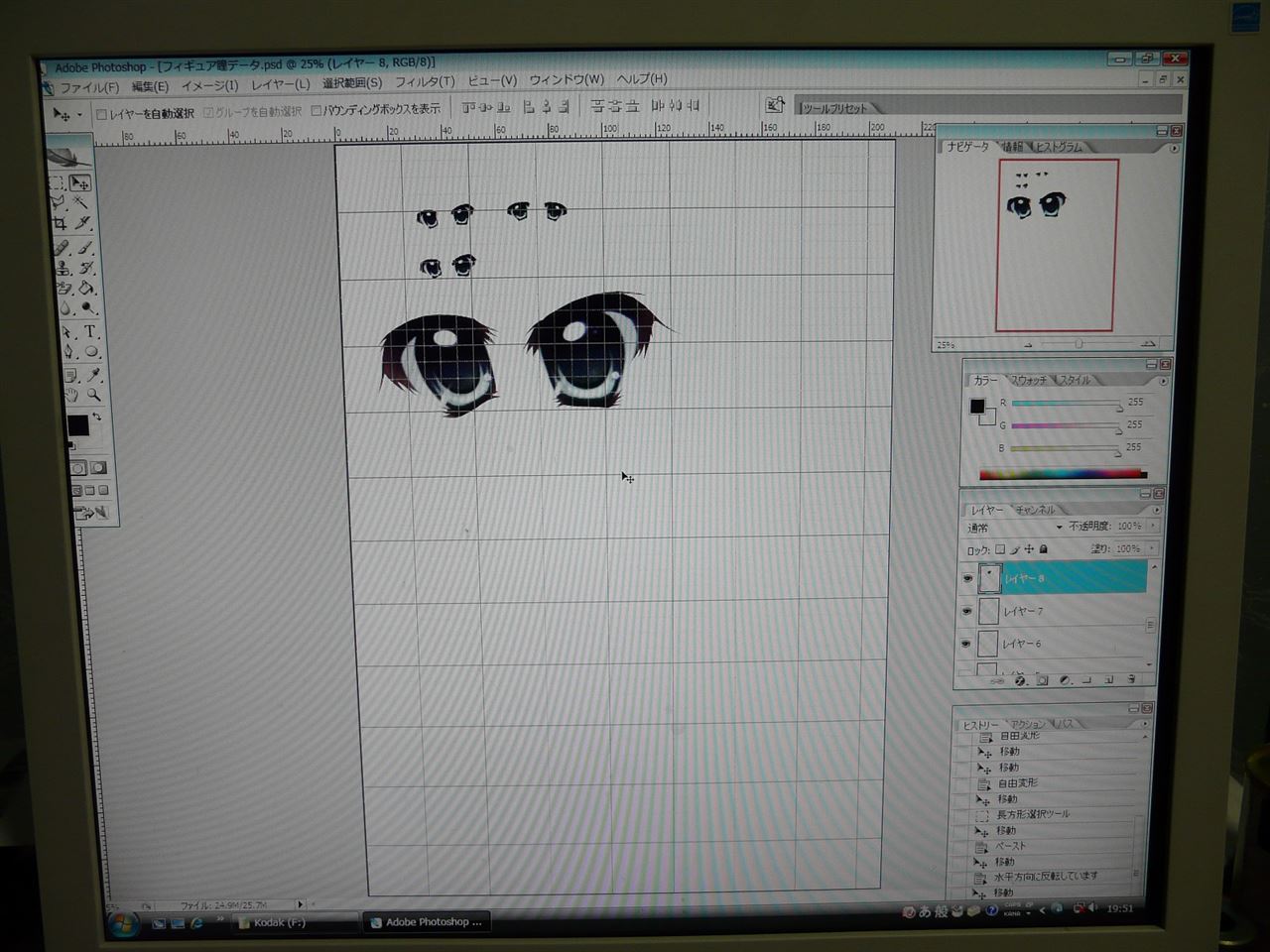Select the Pen tool
Image resolution: width=1270 pixels, height=952 pixels.
67,351
